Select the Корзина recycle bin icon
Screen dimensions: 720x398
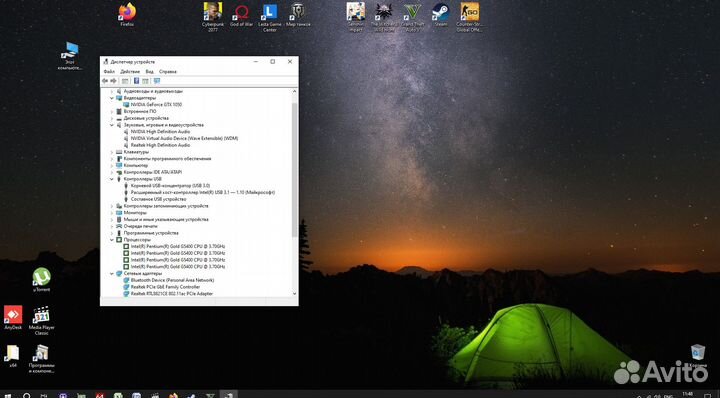pyautogui.click(x=698, y=356)
